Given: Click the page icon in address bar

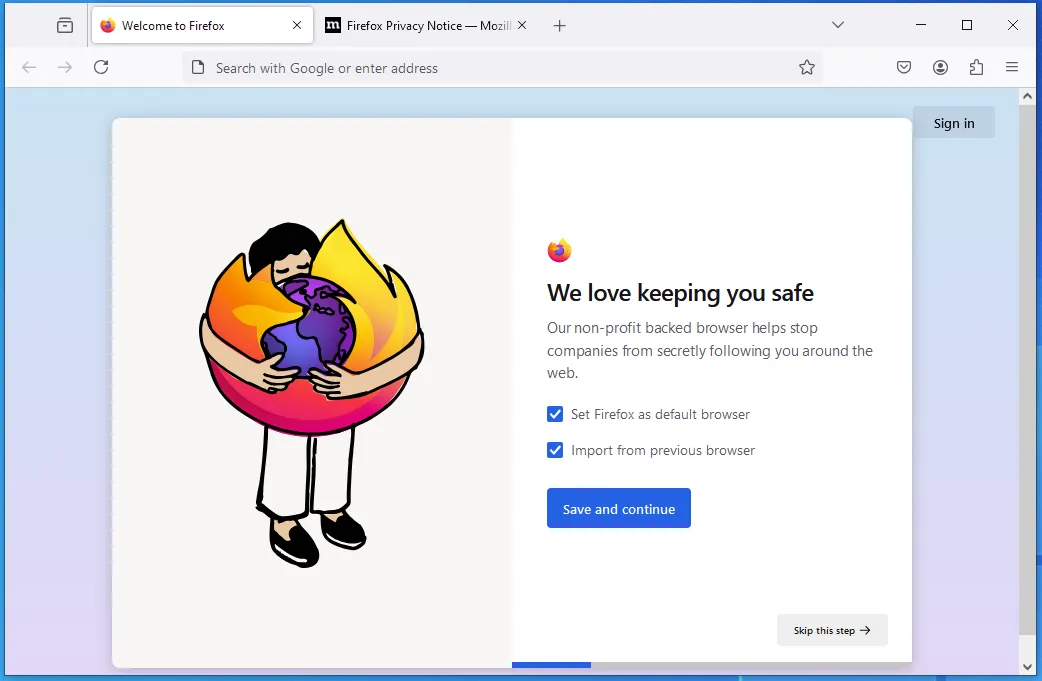Looking at the screenshot, I should [x=198, y=68].
